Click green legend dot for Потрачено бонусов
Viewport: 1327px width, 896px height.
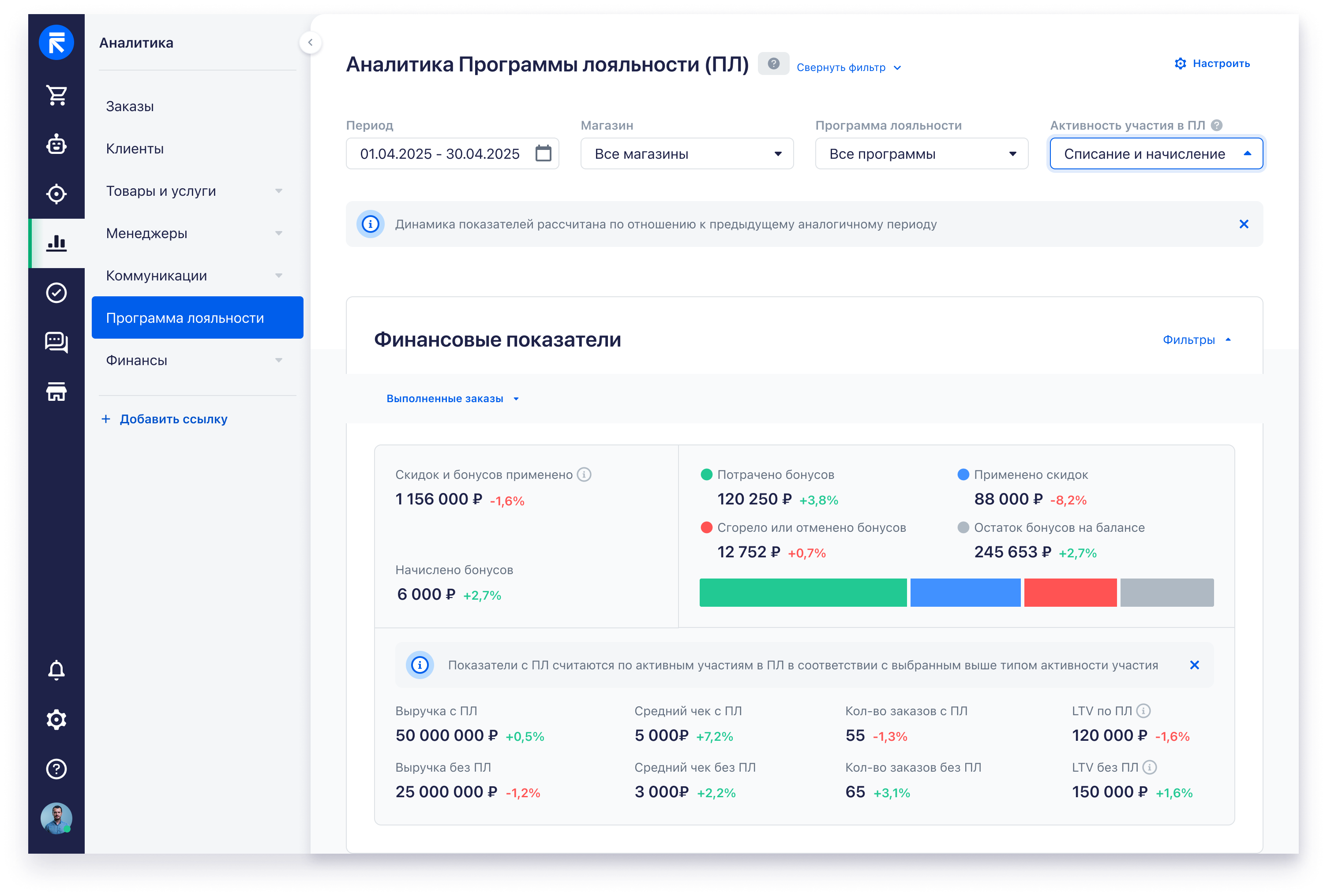(x=706, y=474)
